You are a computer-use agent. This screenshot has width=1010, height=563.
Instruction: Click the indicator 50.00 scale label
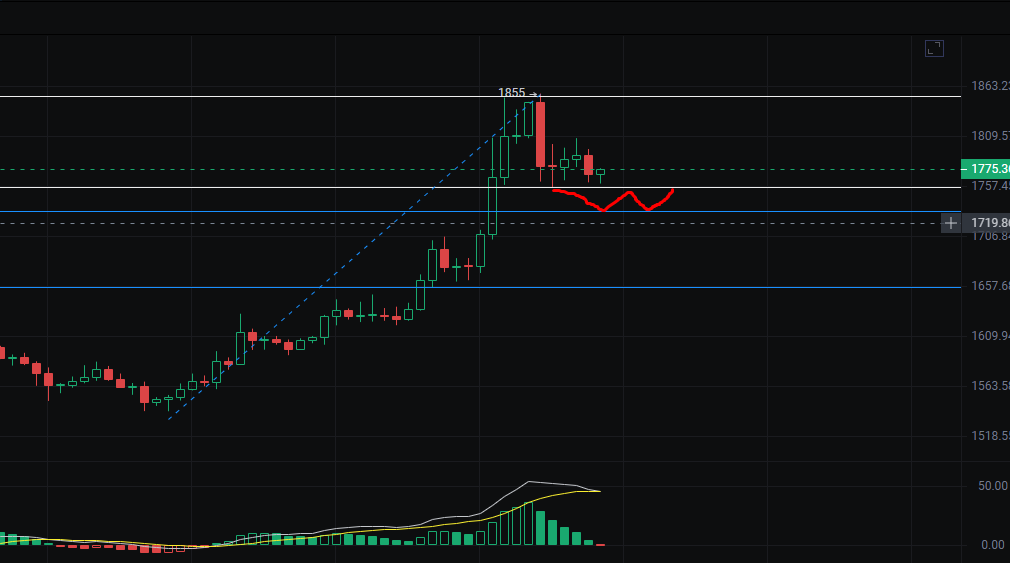(993, 486)
